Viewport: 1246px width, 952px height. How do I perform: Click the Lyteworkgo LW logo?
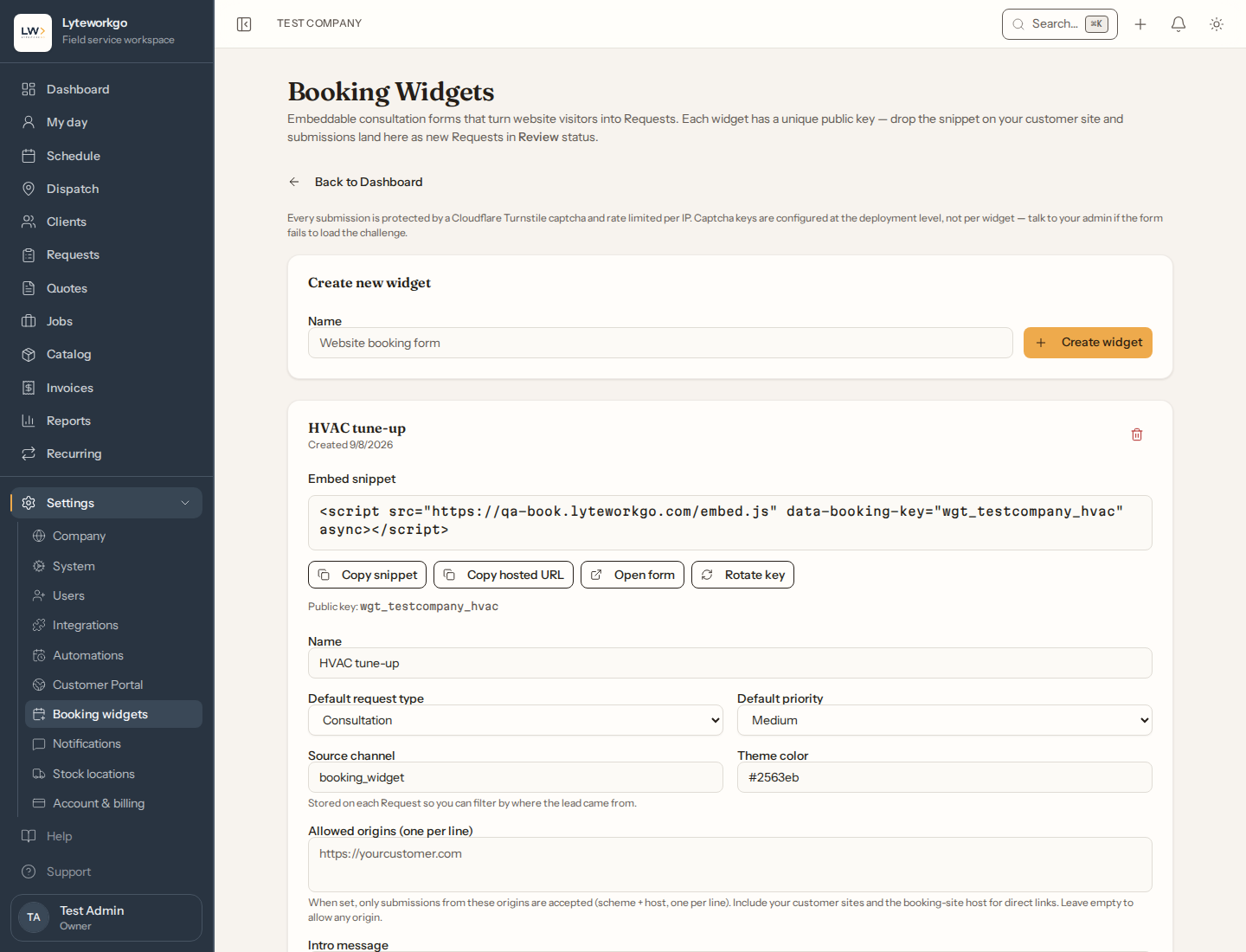tap(33, 33)
